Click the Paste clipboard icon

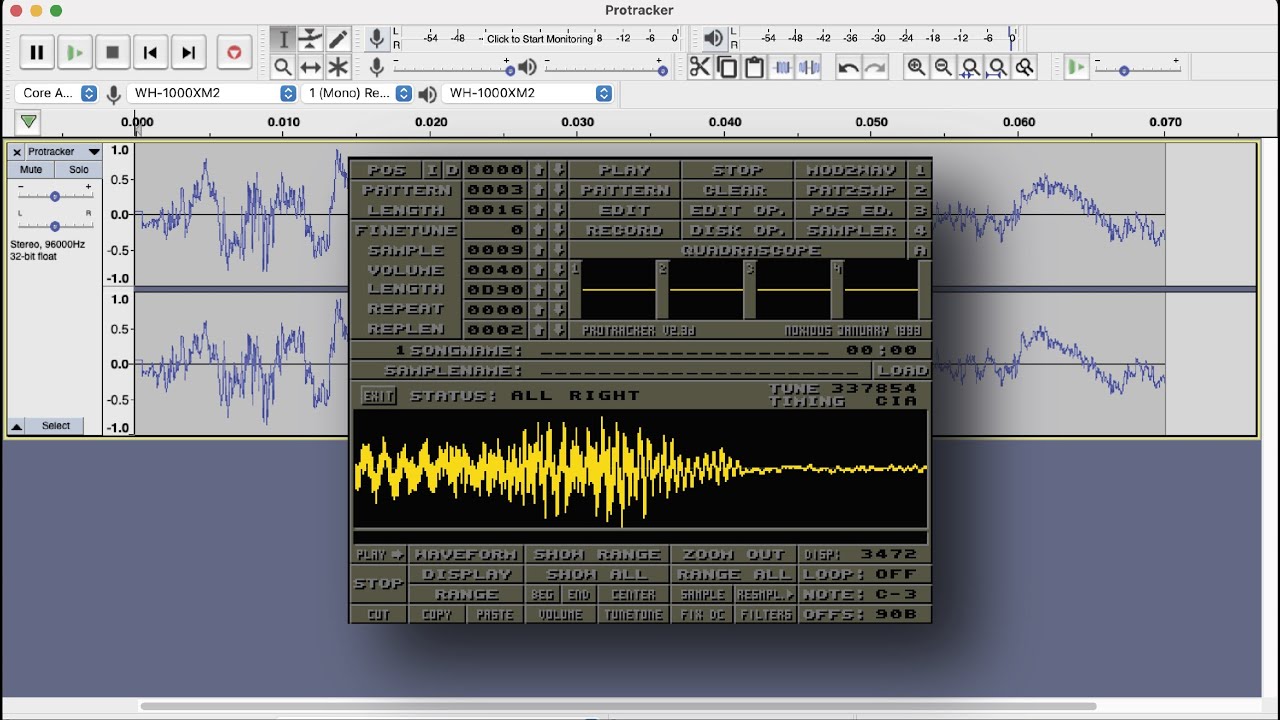pyautogui.click(x=754, y=67)
